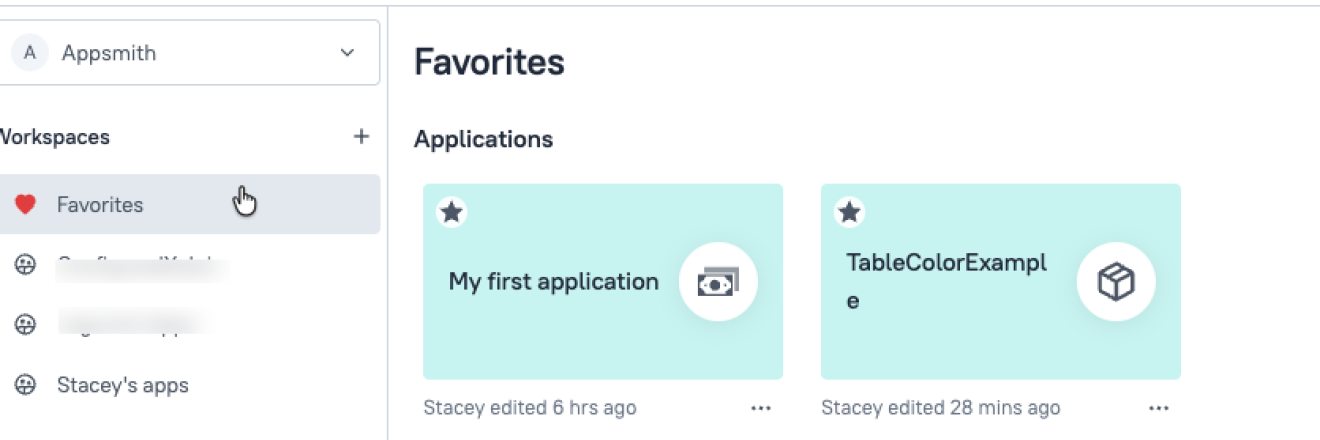Click the workspace icon beside Stacey's apps
Screen dimensions: 1320x440
pyautogui.click(x=26, y=385)
